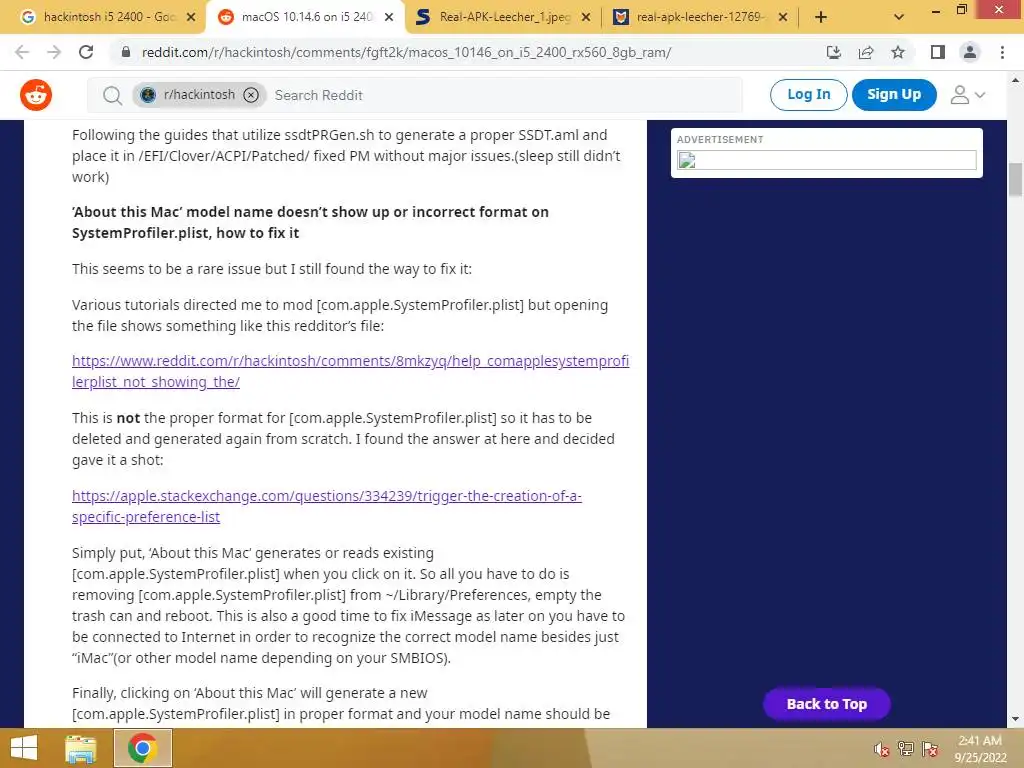Screen dimensions: 1024x768
Task: Click the scrollbar up arrow
Action: click(1016, 80)
